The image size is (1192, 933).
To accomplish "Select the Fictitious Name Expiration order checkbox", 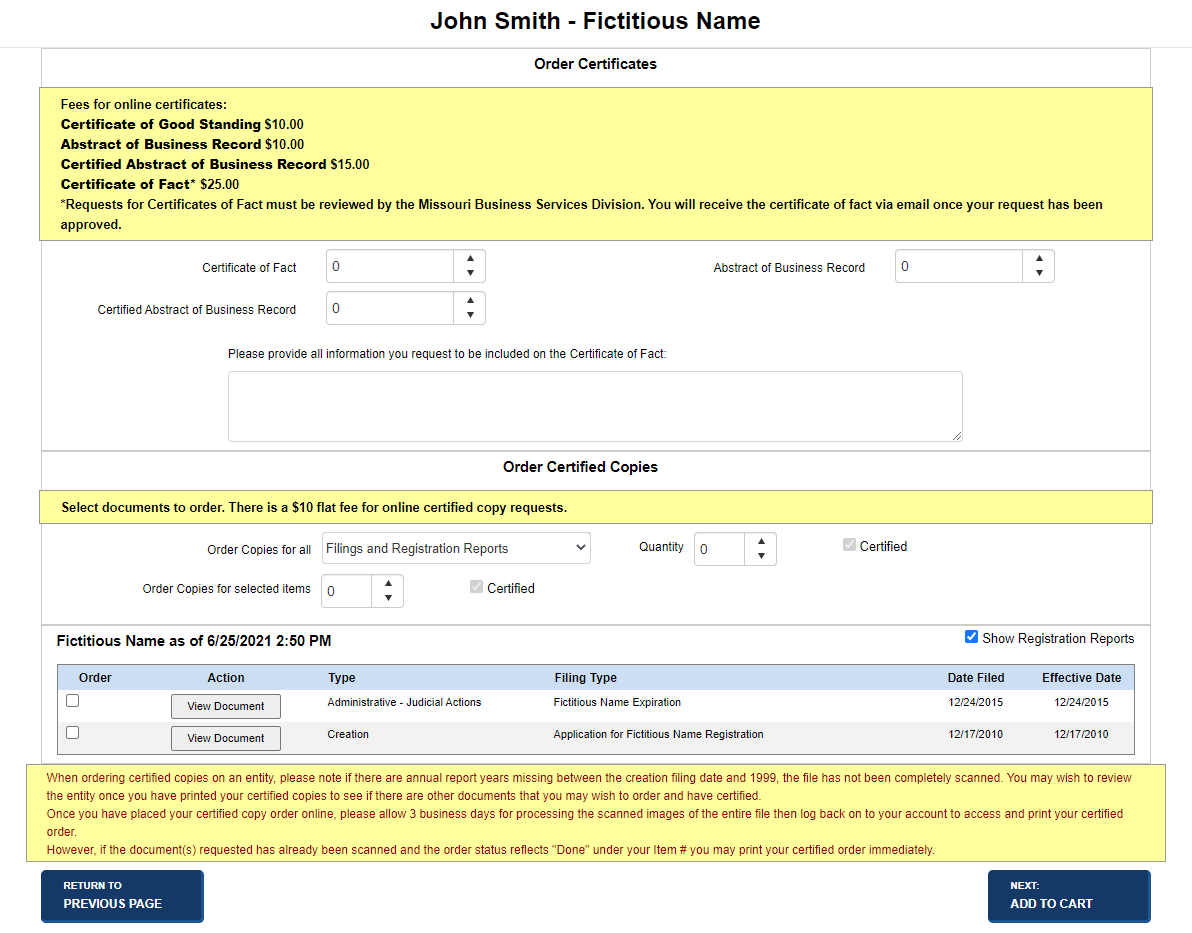I will click(71, 700).
